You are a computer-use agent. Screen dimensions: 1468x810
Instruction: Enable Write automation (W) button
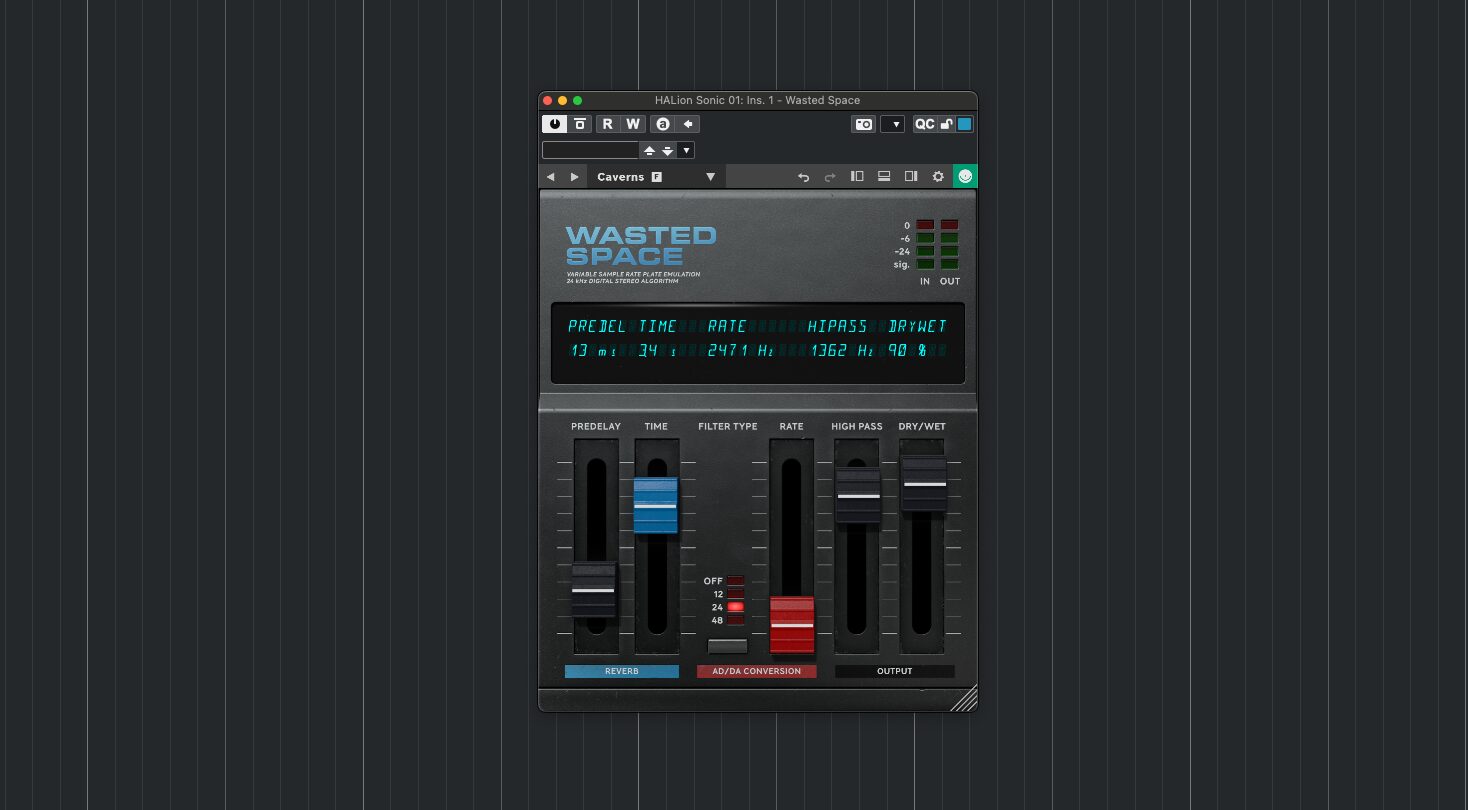(632, 124)
